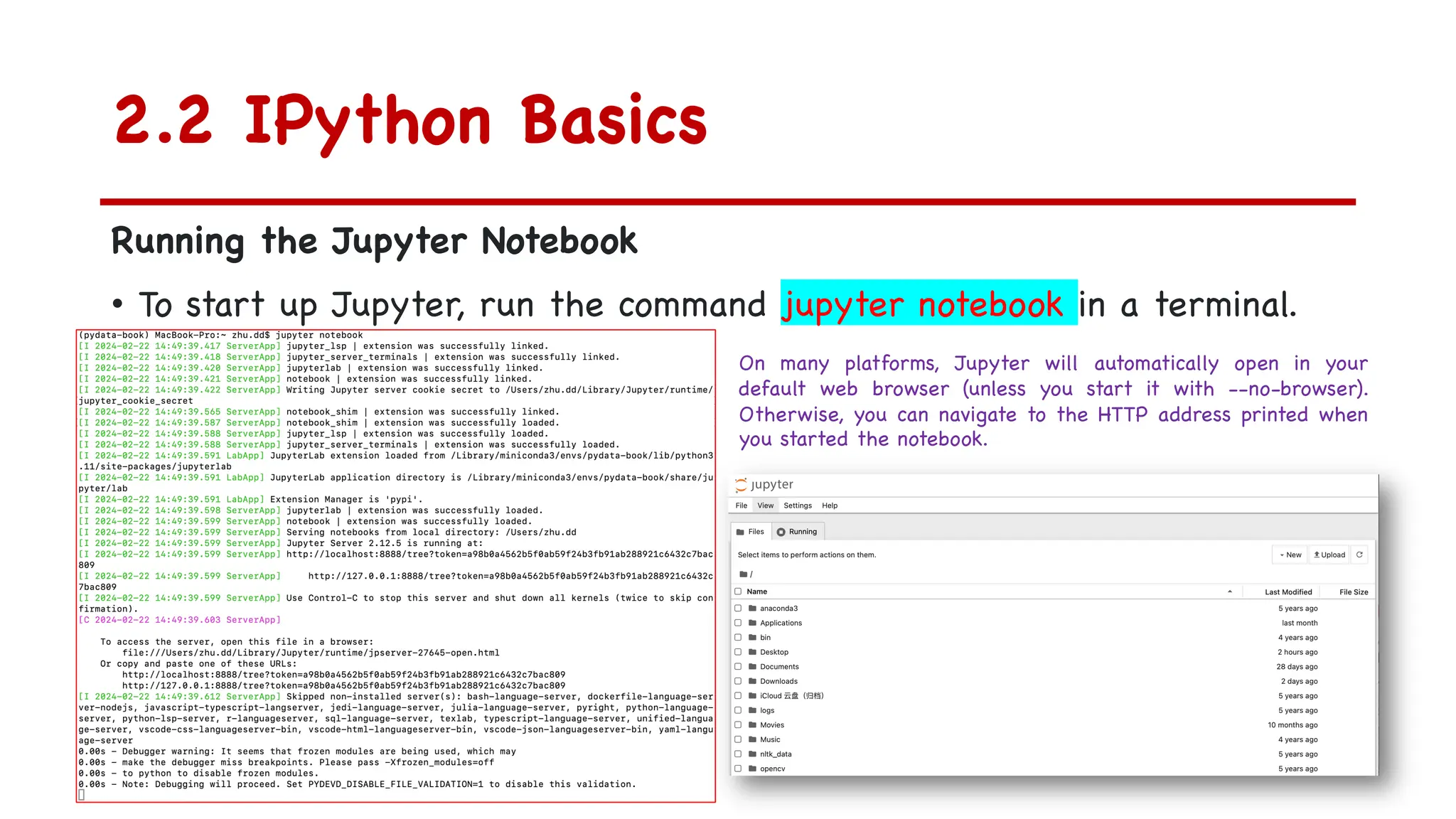This screenshot has width=1456, height=819.
Task: Open the New dropdown in Jupyter
Action: click(x=1290, y=555)
